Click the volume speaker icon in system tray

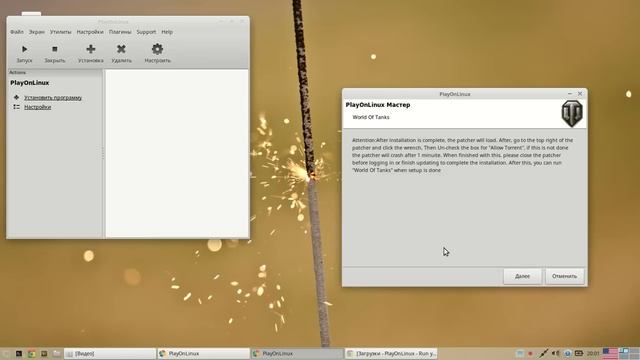click(555, 353)
